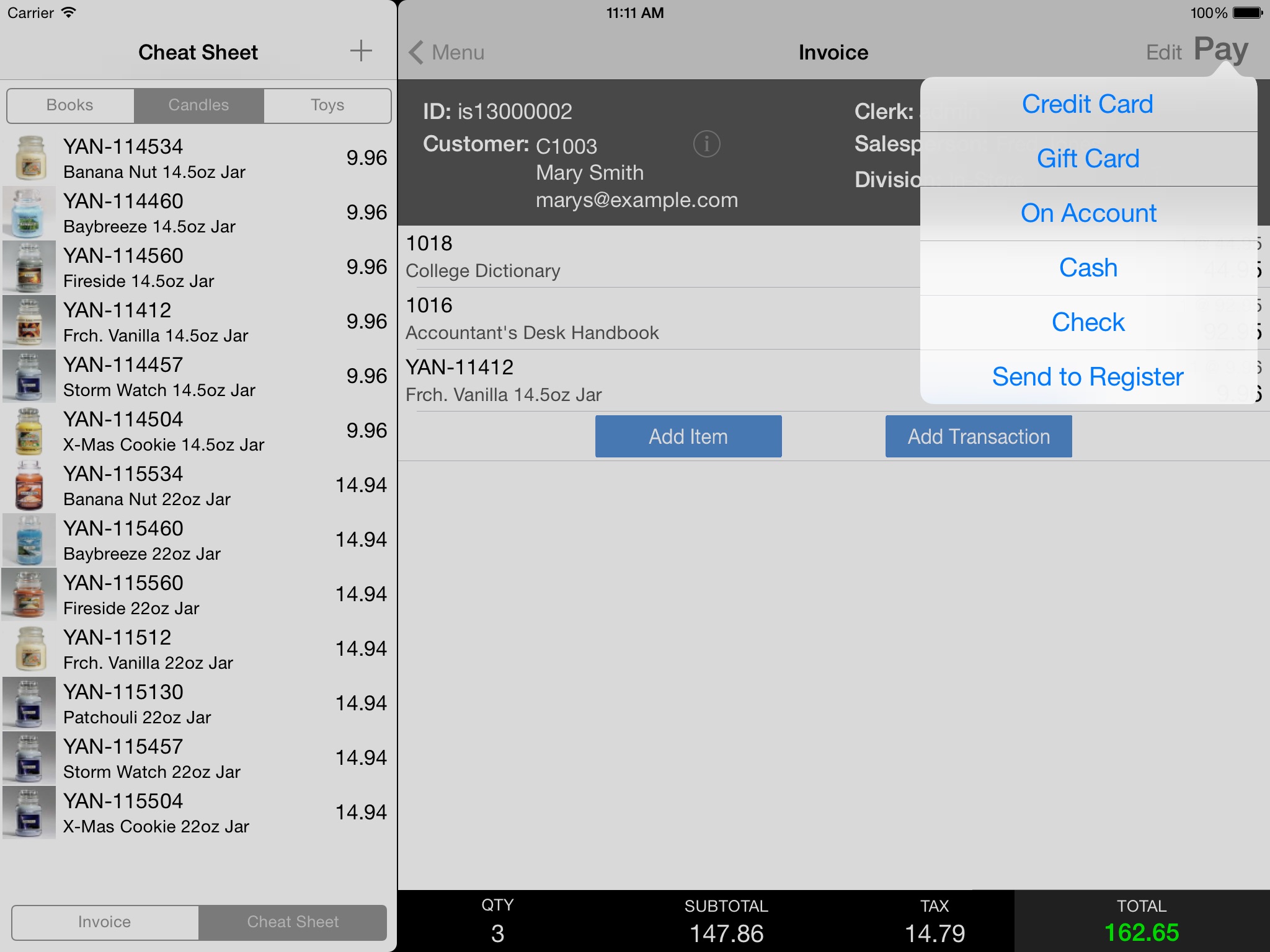Screen dimensions: 1270x952
Task: Select On Account payment option
Action: [1089, 213]
